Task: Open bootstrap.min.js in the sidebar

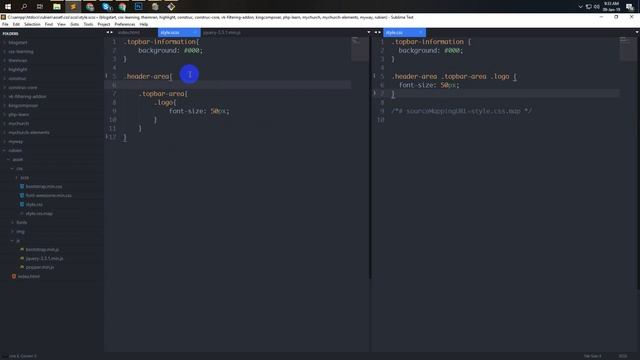Action: (42, 249)
